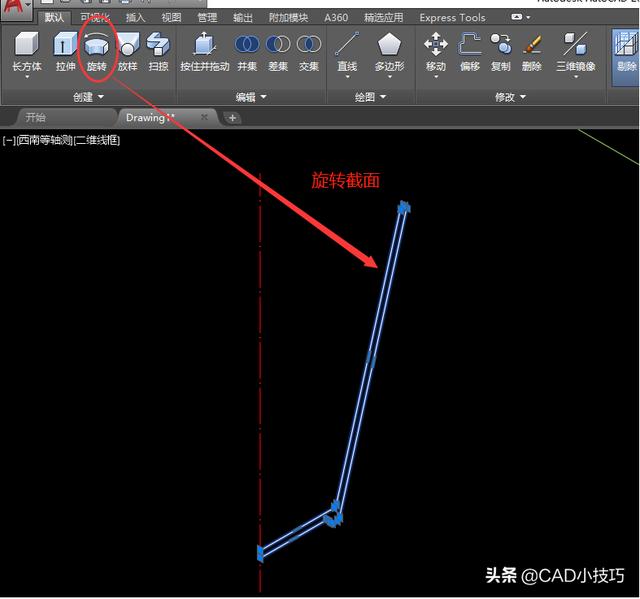Expand the 创建 panel flyout

88,97
